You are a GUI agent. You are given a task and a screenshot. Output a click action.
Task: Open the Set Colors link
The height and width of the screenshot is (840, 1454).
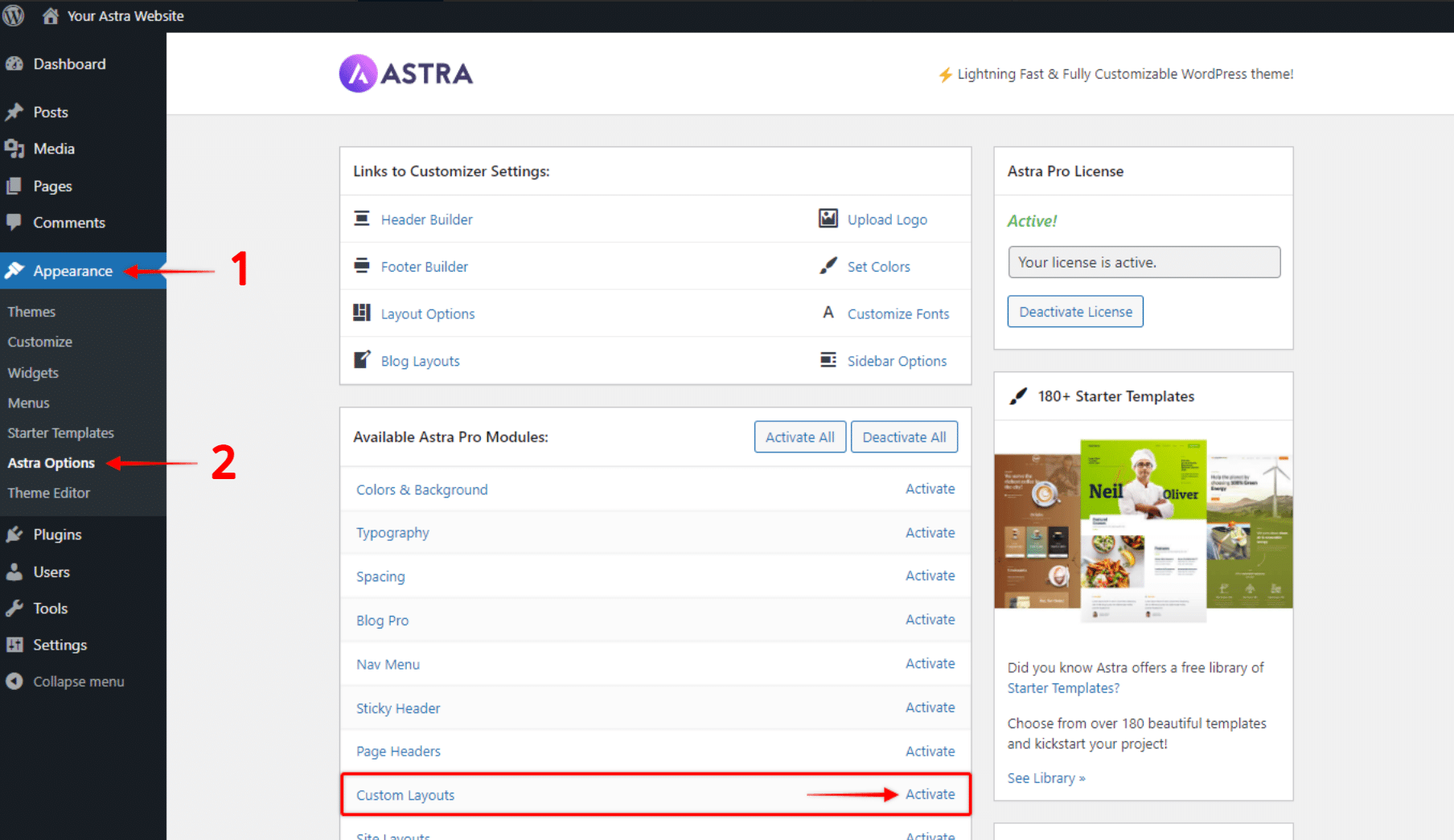click(x=879, y=267)
